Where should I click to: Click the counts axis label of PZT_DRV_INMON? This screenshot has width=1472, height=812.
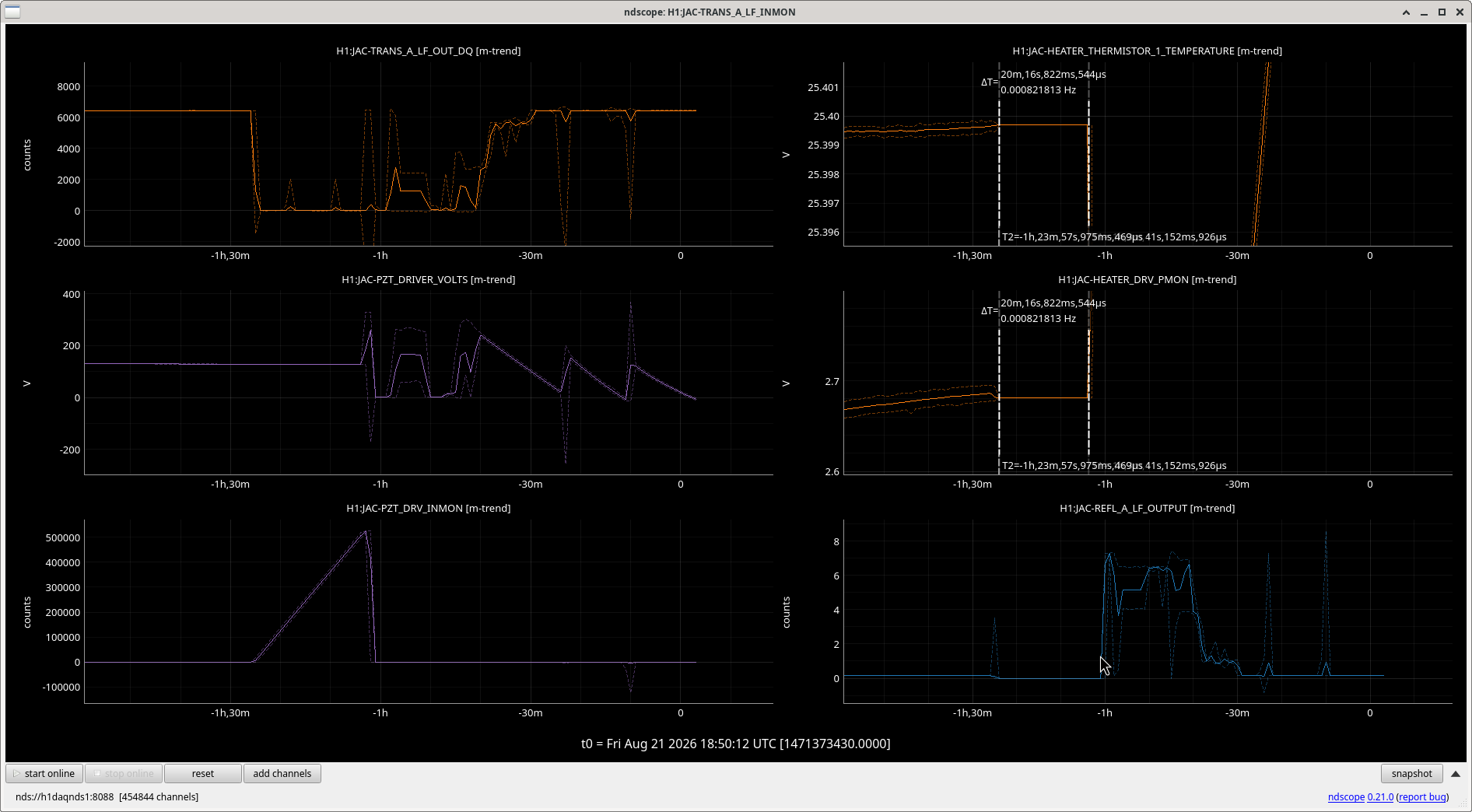(27, 612)
